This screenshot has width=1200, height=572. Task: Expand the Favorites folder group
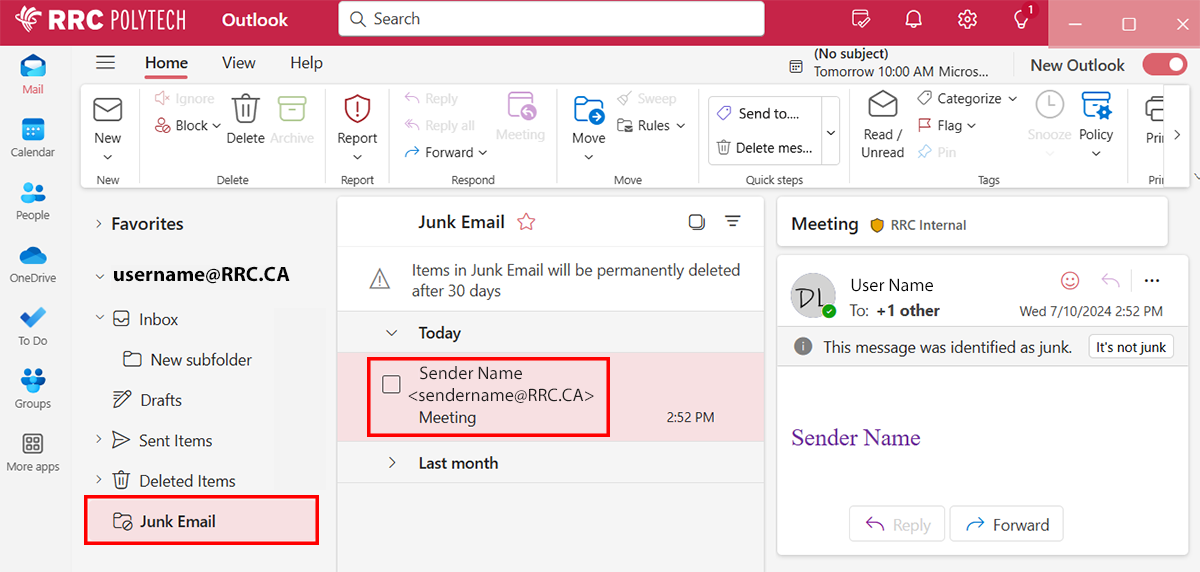click(x=99, y=224)
